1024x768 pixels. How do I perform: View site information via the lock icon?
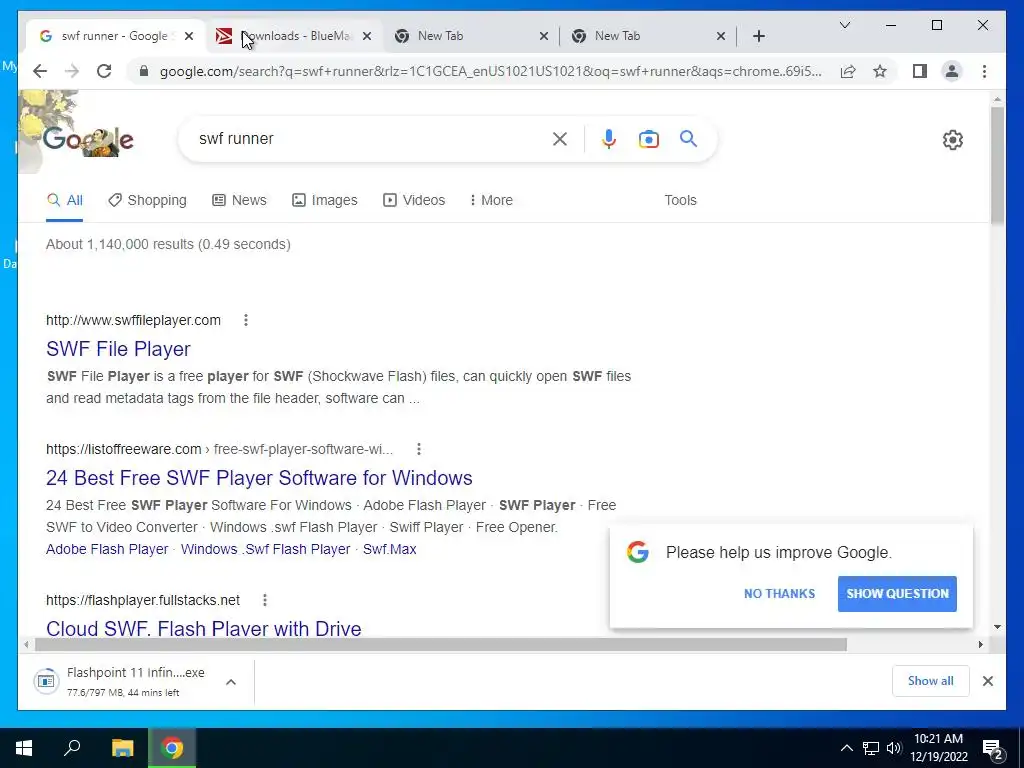[144, 71]
